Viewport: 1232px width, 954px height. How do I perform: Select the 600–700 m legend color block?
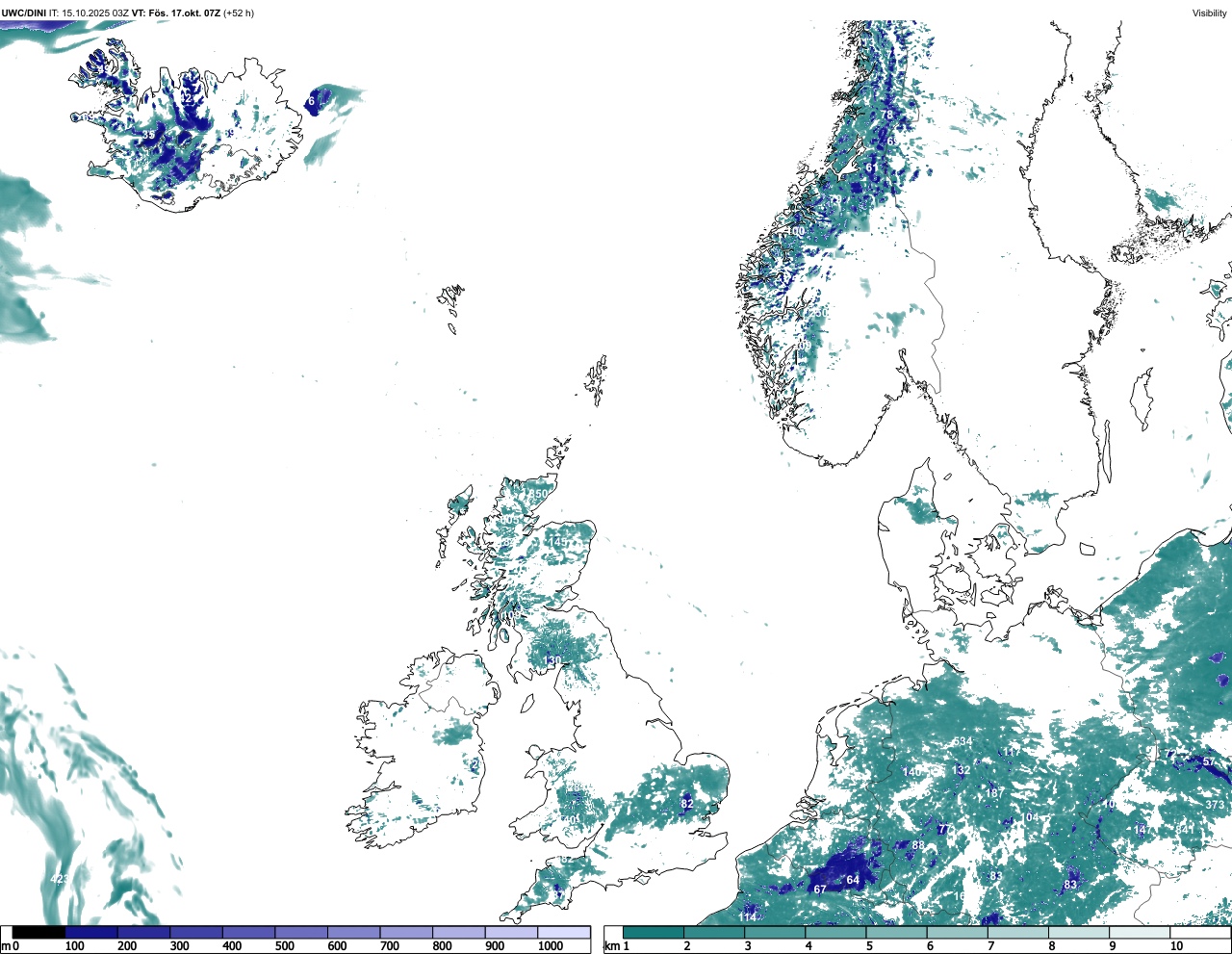(x=354, y=932)
